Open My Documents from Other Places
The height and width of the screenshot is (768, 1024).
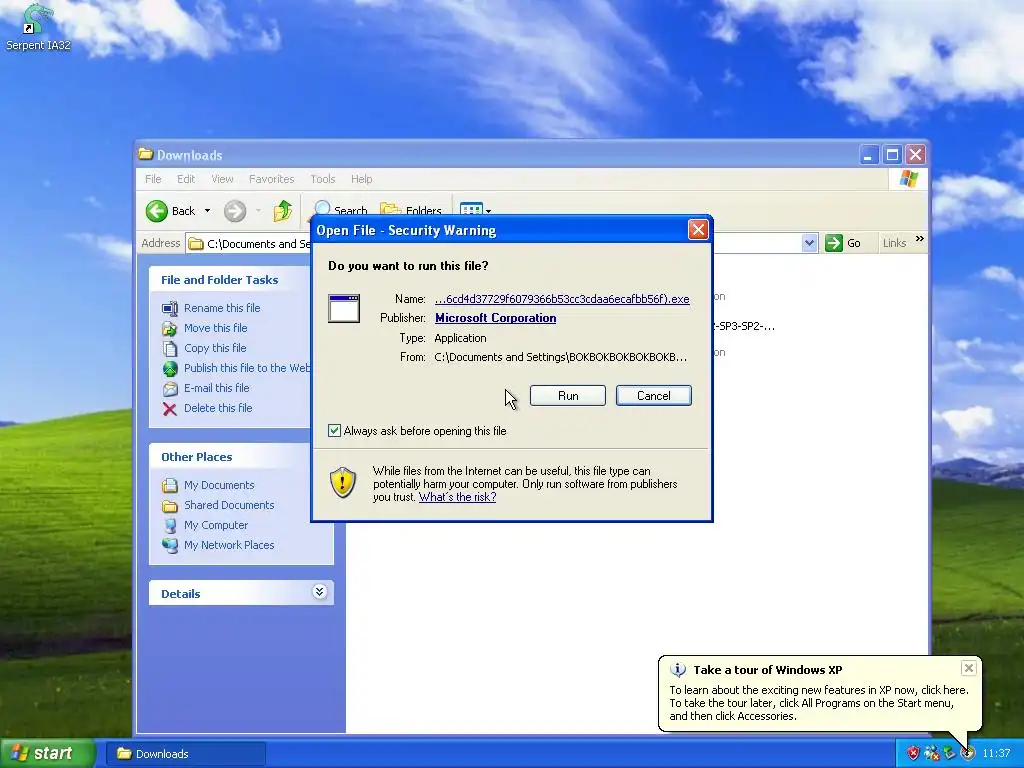219,485
